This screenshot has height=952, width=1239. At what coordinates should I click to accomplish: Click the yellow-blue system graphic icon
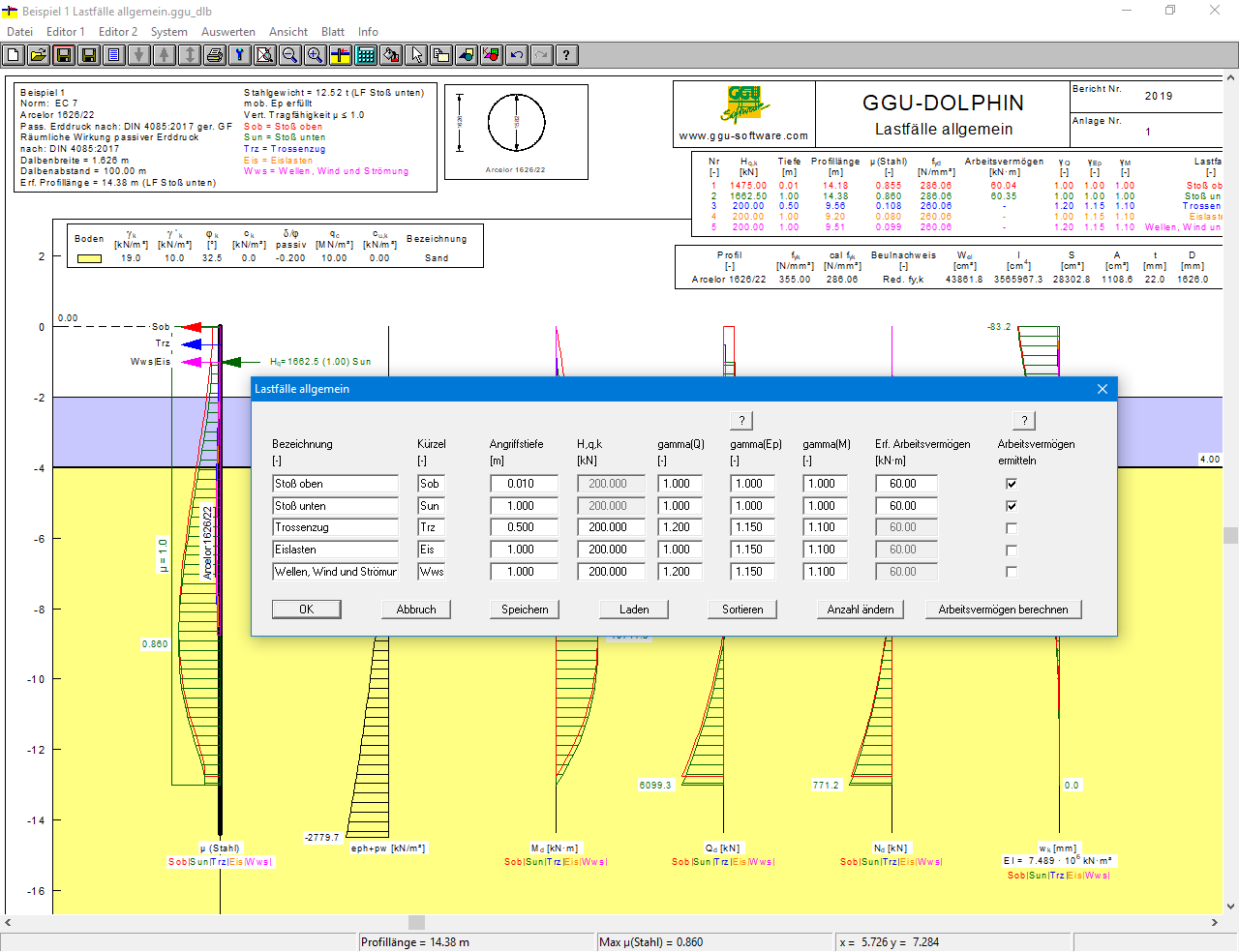coord(341,55)
